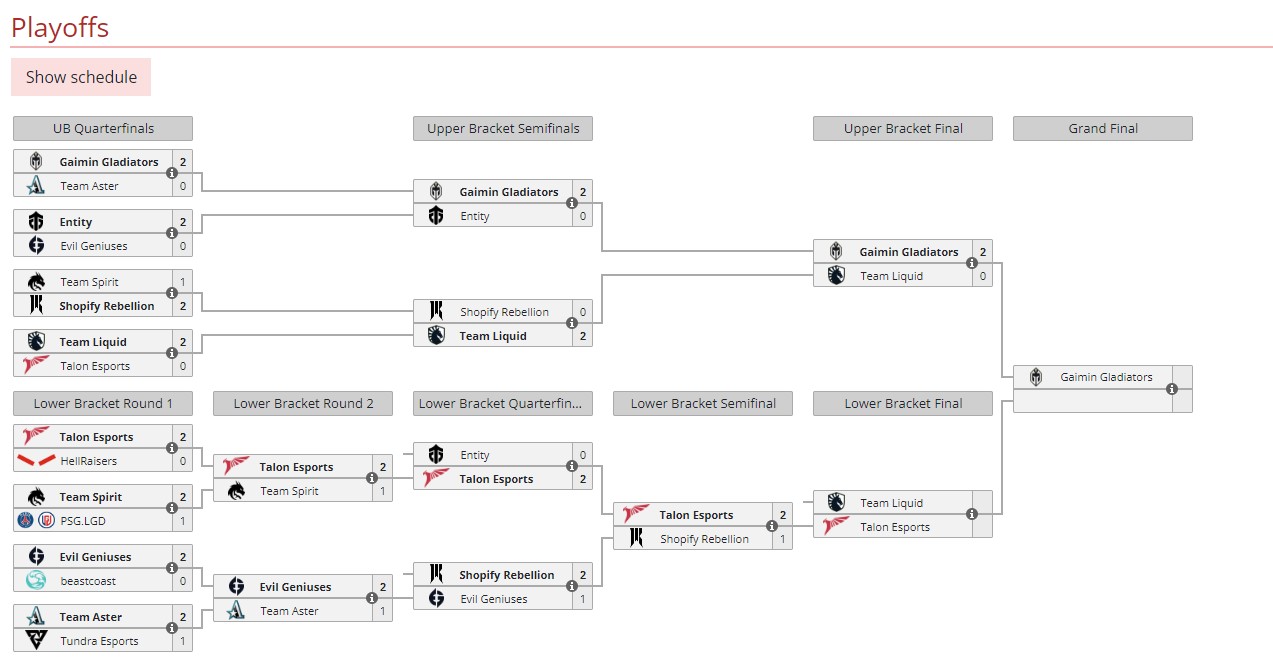Expand details for Gaimin Gladiators versus Team Liquid
Image resolution: width=1273 pixels, height=658 pixels.
pos(970,263)
